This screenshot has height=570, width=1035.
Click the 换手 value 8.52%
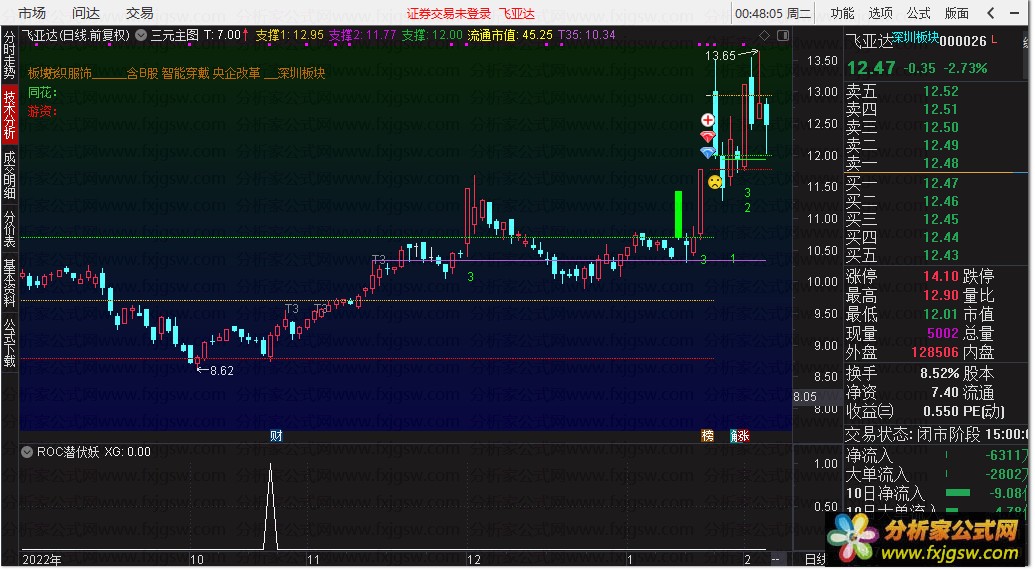point(939,373)
